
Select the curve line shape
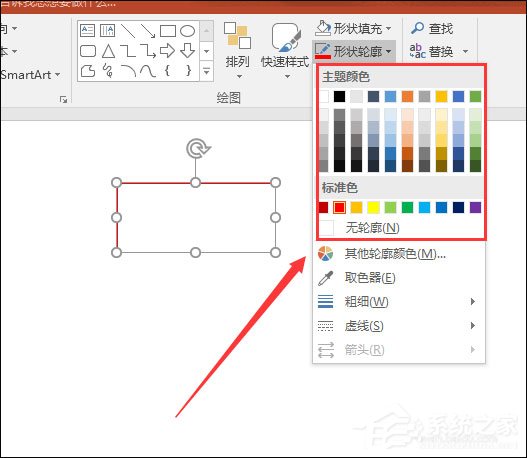point(148,71)
